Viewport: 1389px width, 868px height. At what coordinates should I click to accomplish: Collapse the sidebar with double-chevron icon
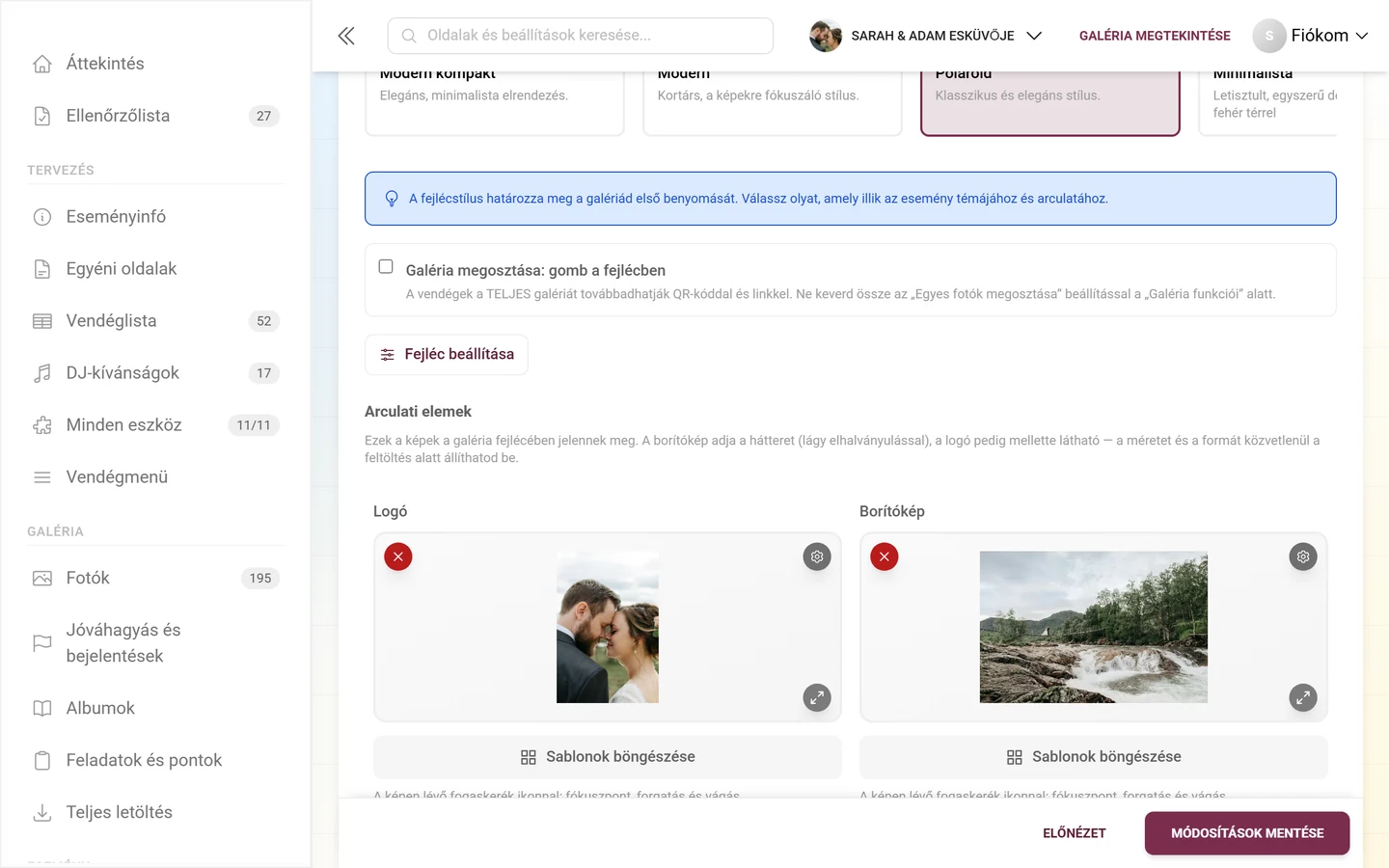pyautogui.click(x=346, y=36)
